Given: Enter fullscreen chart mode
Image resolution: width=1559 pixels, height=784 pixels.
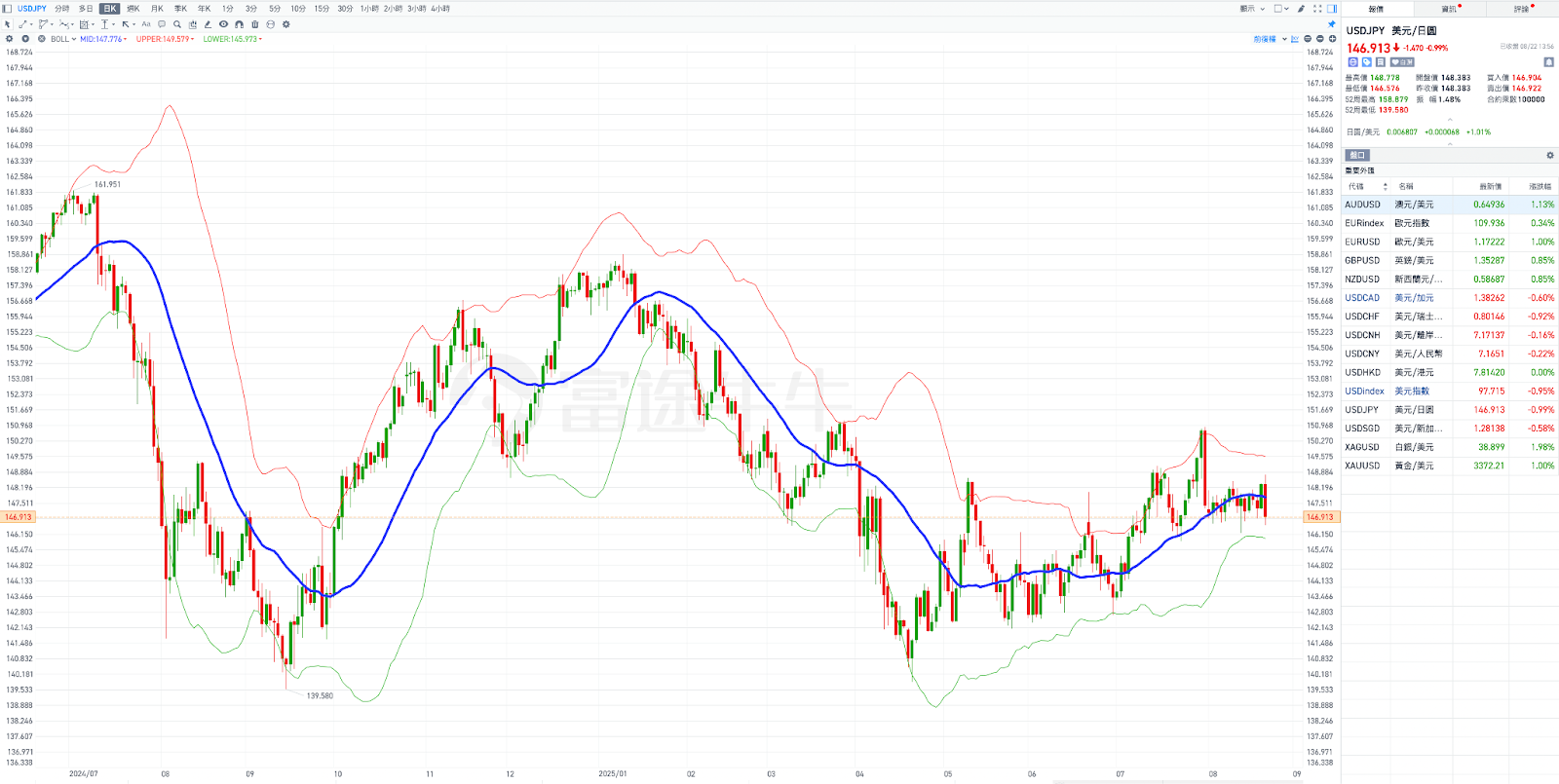Looking at the screenshot, I should pyautogui.click(x=1317, y=9).
